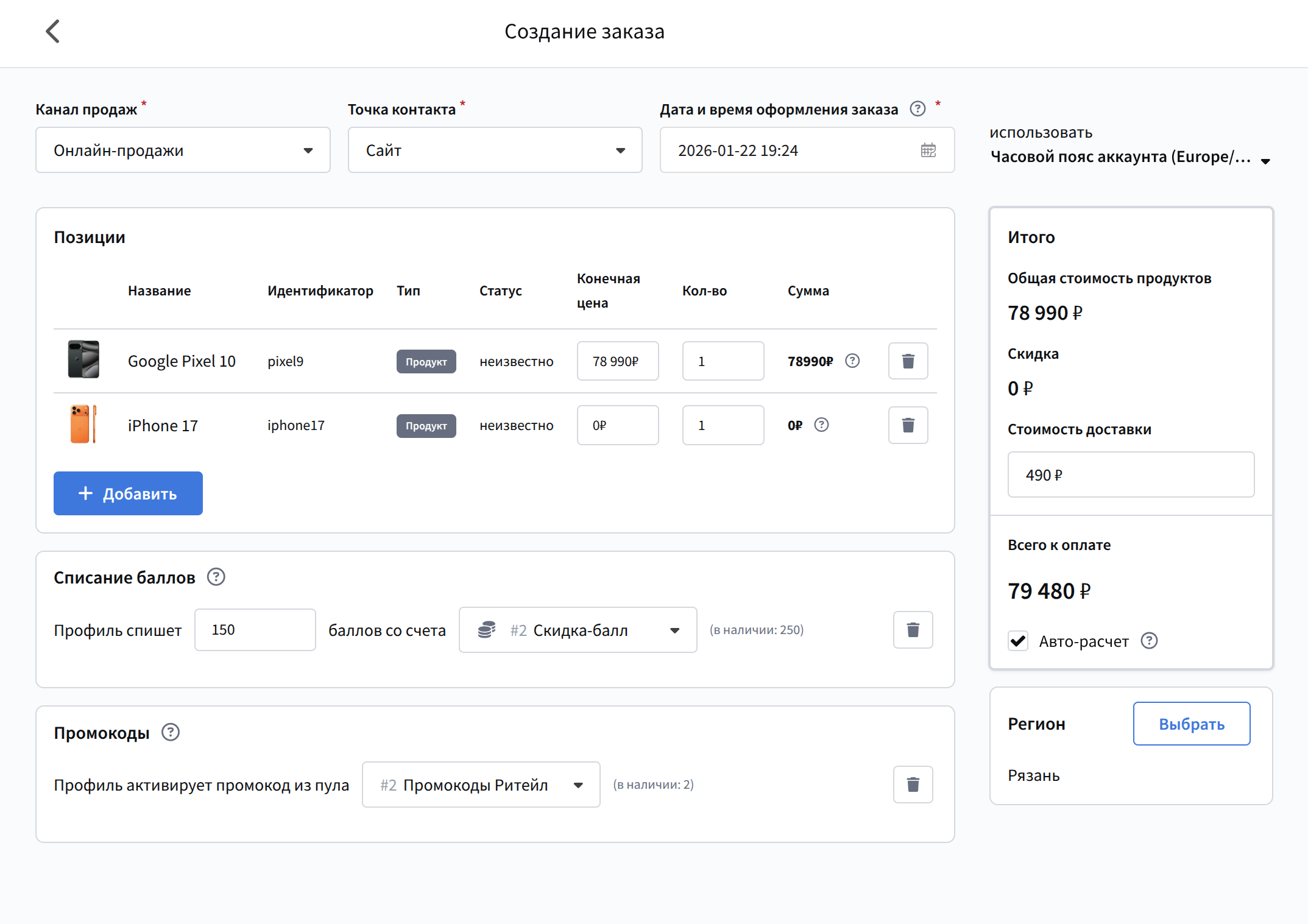Click Выбрать to choose region

click(1191, 724)
